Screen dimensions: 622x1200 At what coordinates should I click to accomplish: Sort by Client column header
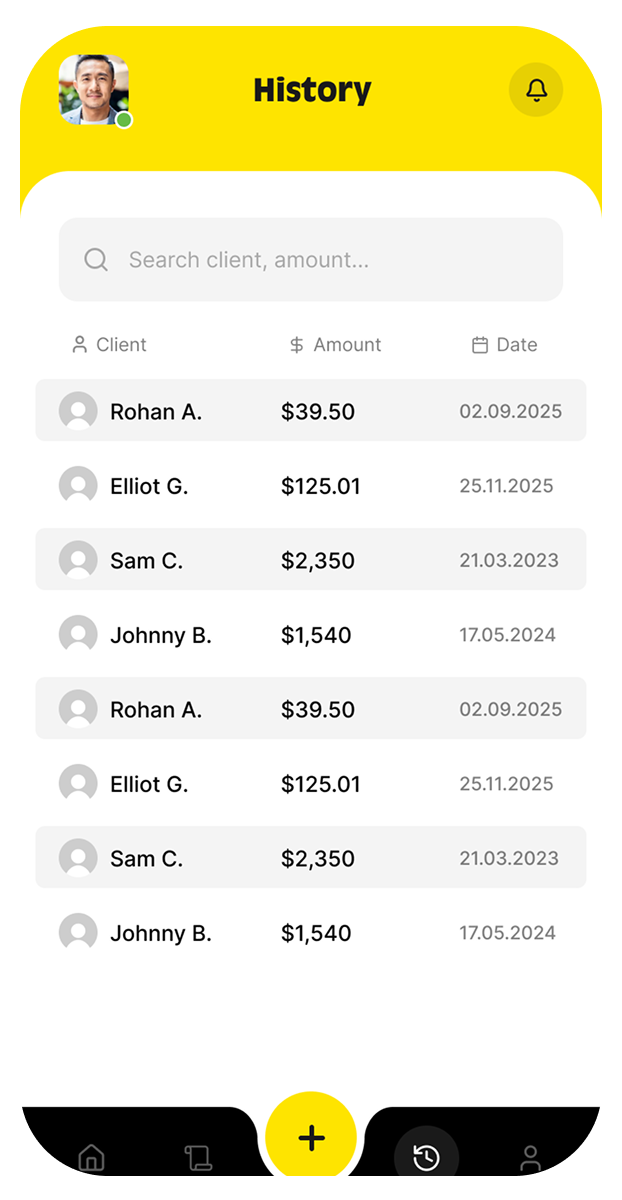pos(109,345)
